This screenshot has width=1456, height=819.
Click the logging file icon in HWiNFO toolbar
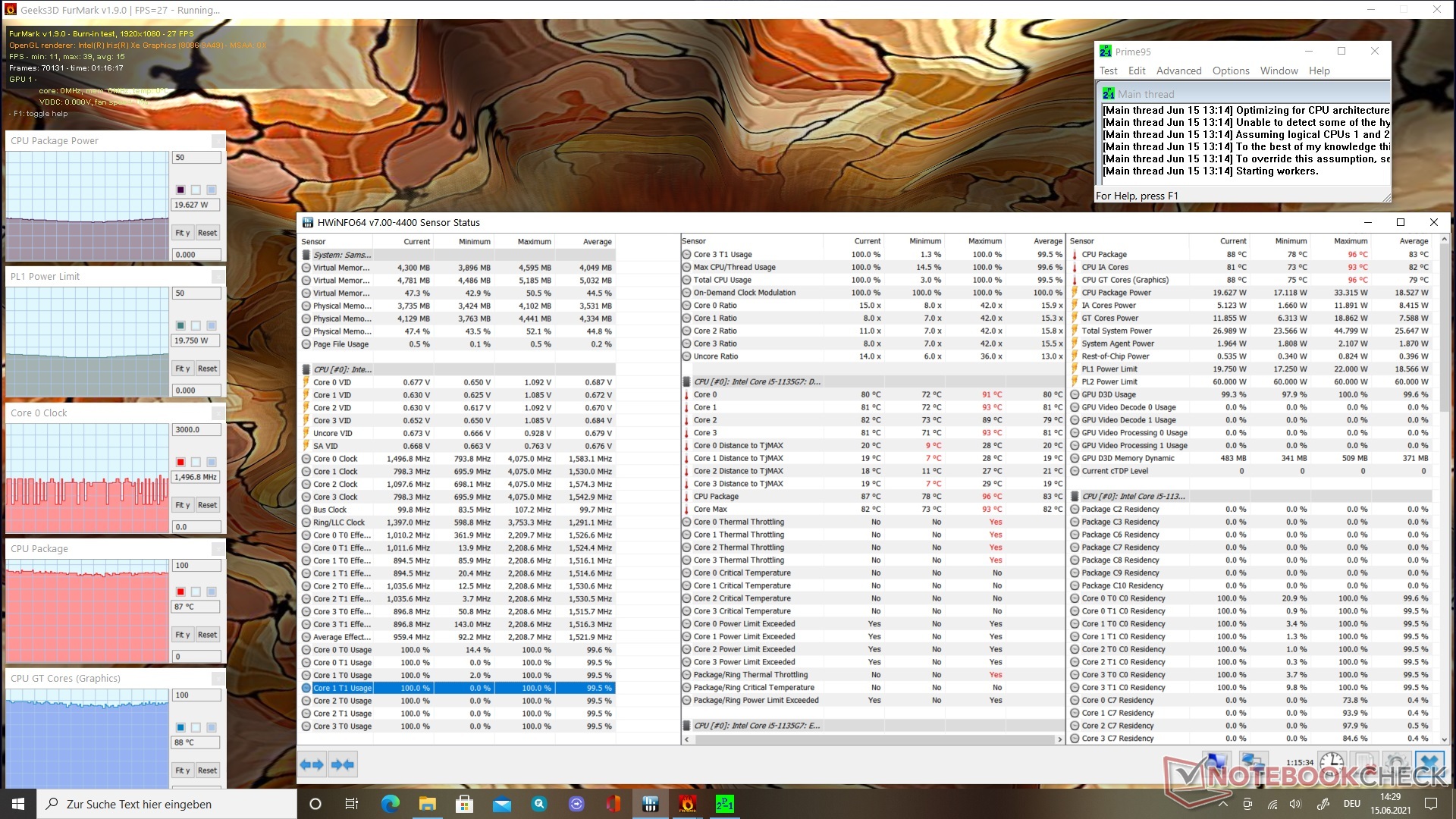[1365, 763]
